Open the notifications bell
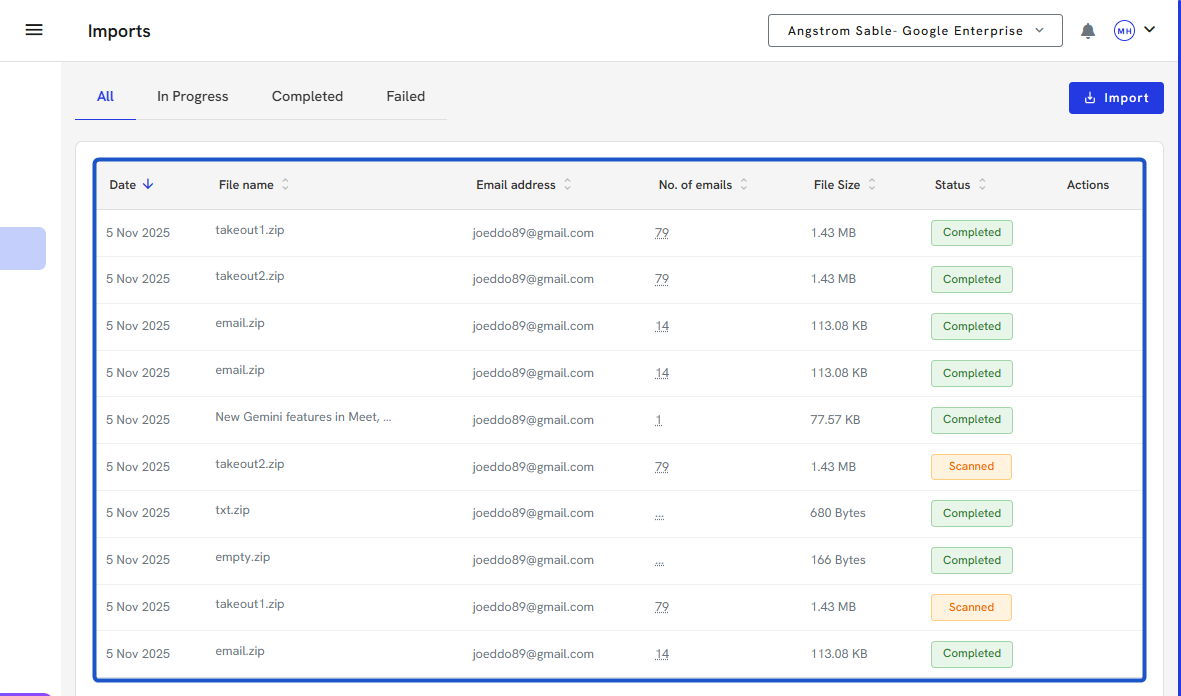1181x696 pixels. (1088, 31)
